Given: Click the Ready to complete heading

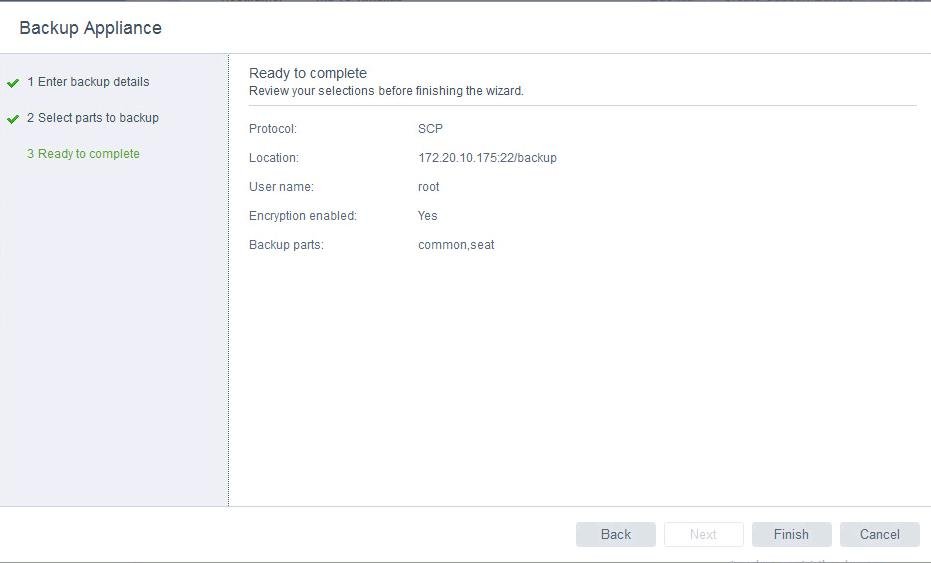Looking at the screenshot, I should tap(308, 73).
